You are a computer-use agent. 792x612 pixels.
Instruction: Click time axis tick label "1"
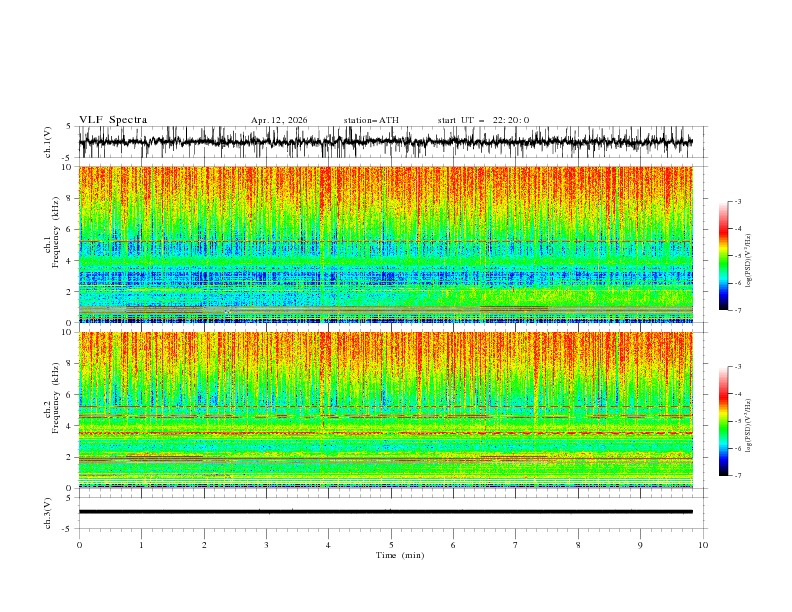point(141,545)
